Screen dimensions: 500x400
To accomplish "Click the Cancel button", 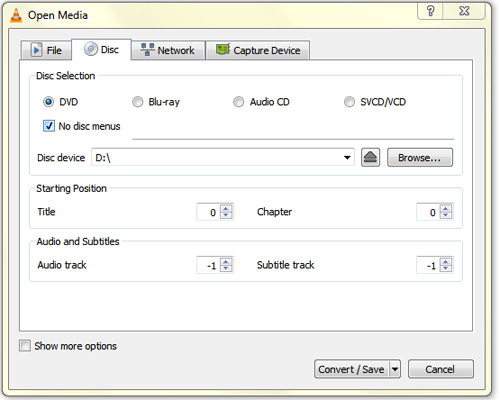I will 440,369.
